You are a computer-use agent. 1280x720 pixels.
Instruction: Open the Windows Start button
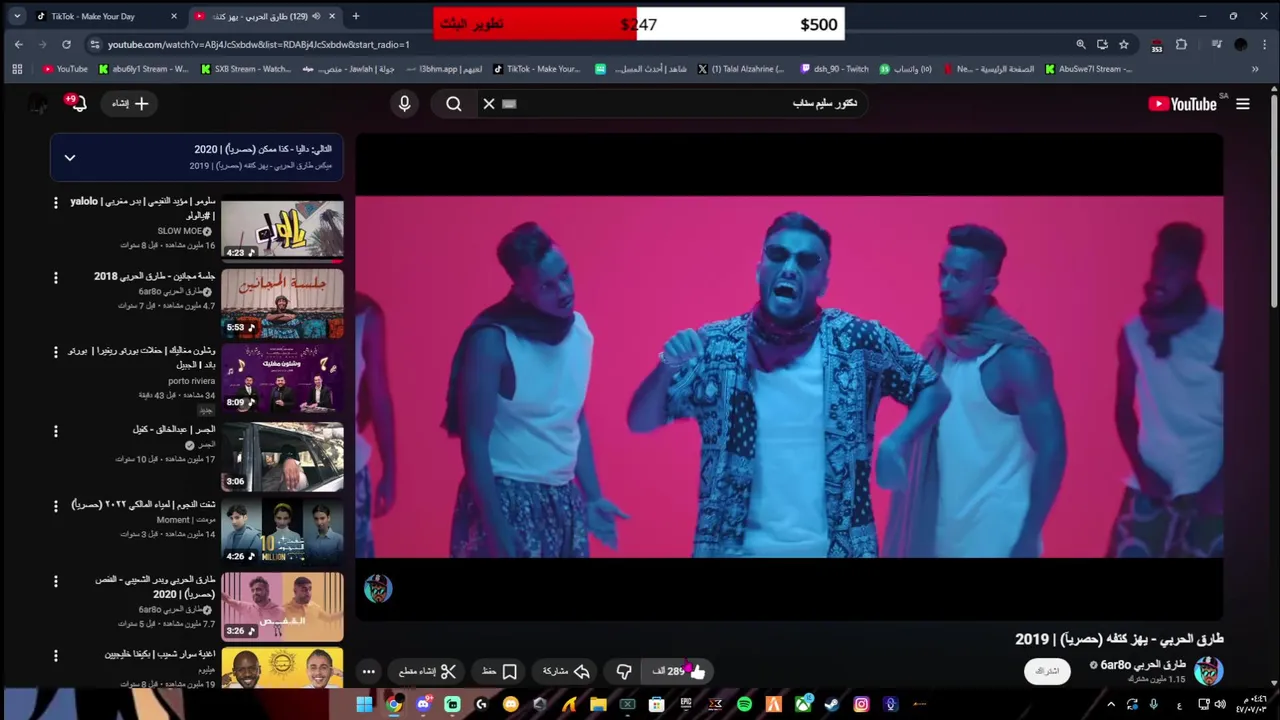pyautogui.click(x=365, y=704)
